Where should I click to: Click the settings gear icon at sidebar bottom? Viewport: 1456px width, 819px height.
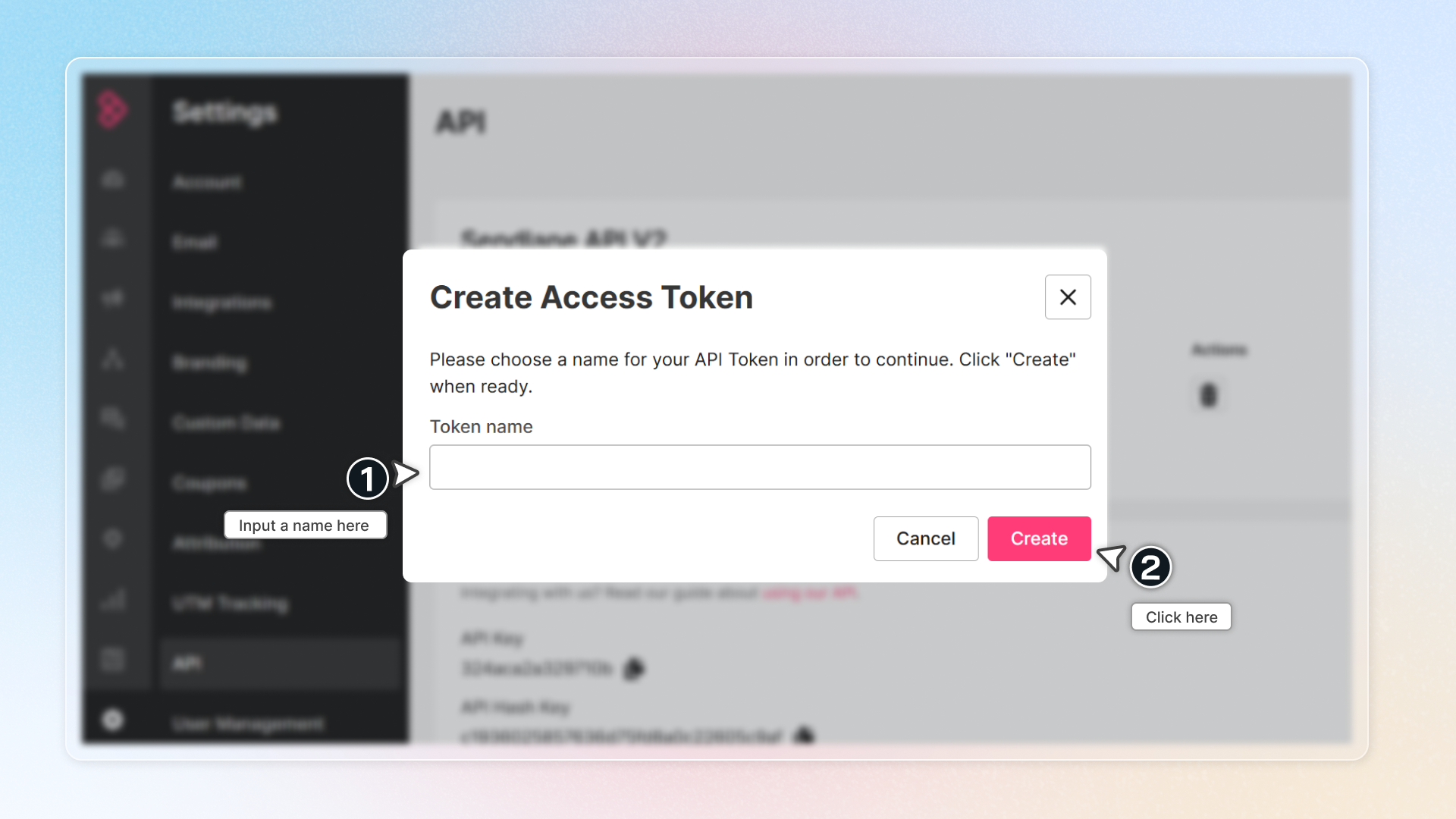[112, 720]
